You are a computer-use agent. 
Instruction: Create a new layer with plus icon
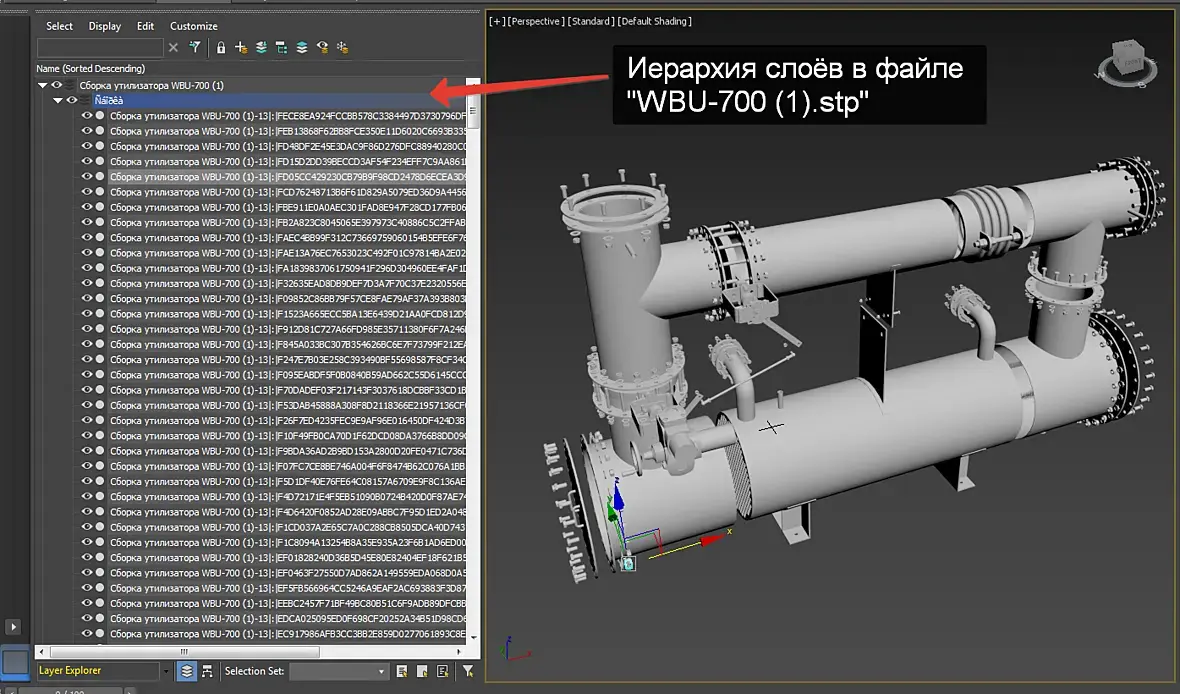click(x=241, y=47)
